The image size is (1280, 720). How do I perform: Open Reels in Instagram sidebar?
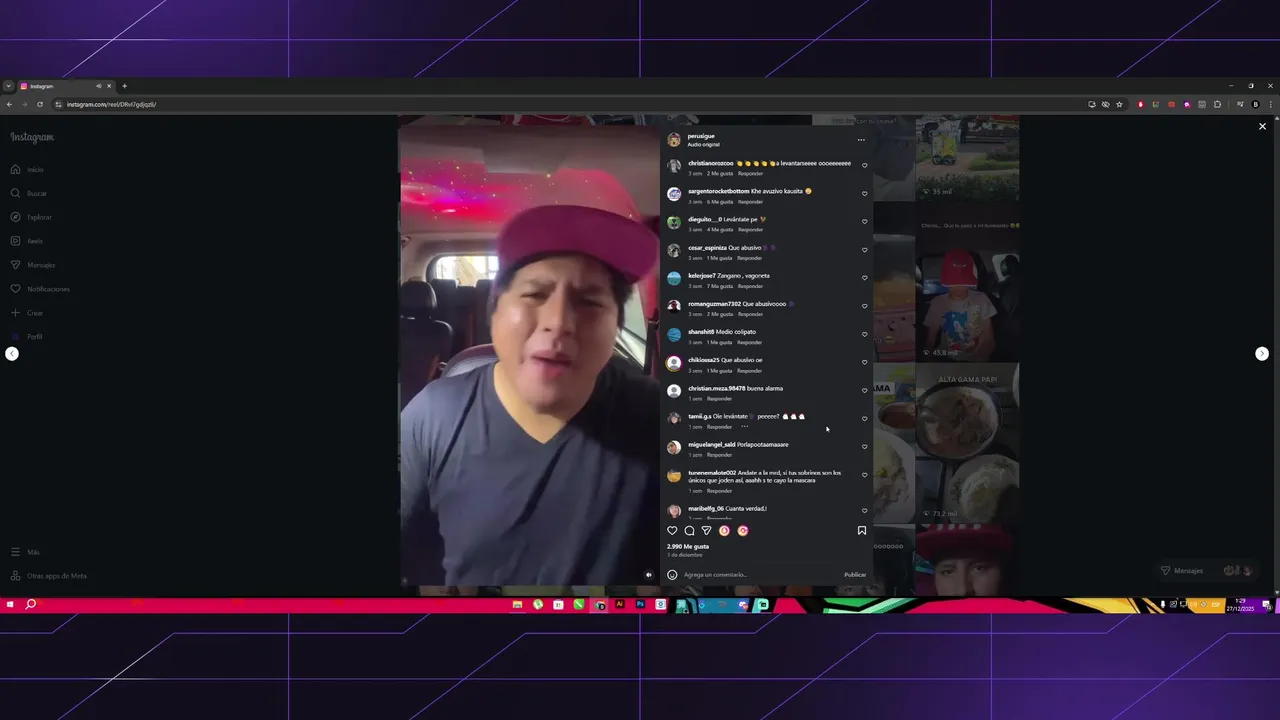[28, 241]
